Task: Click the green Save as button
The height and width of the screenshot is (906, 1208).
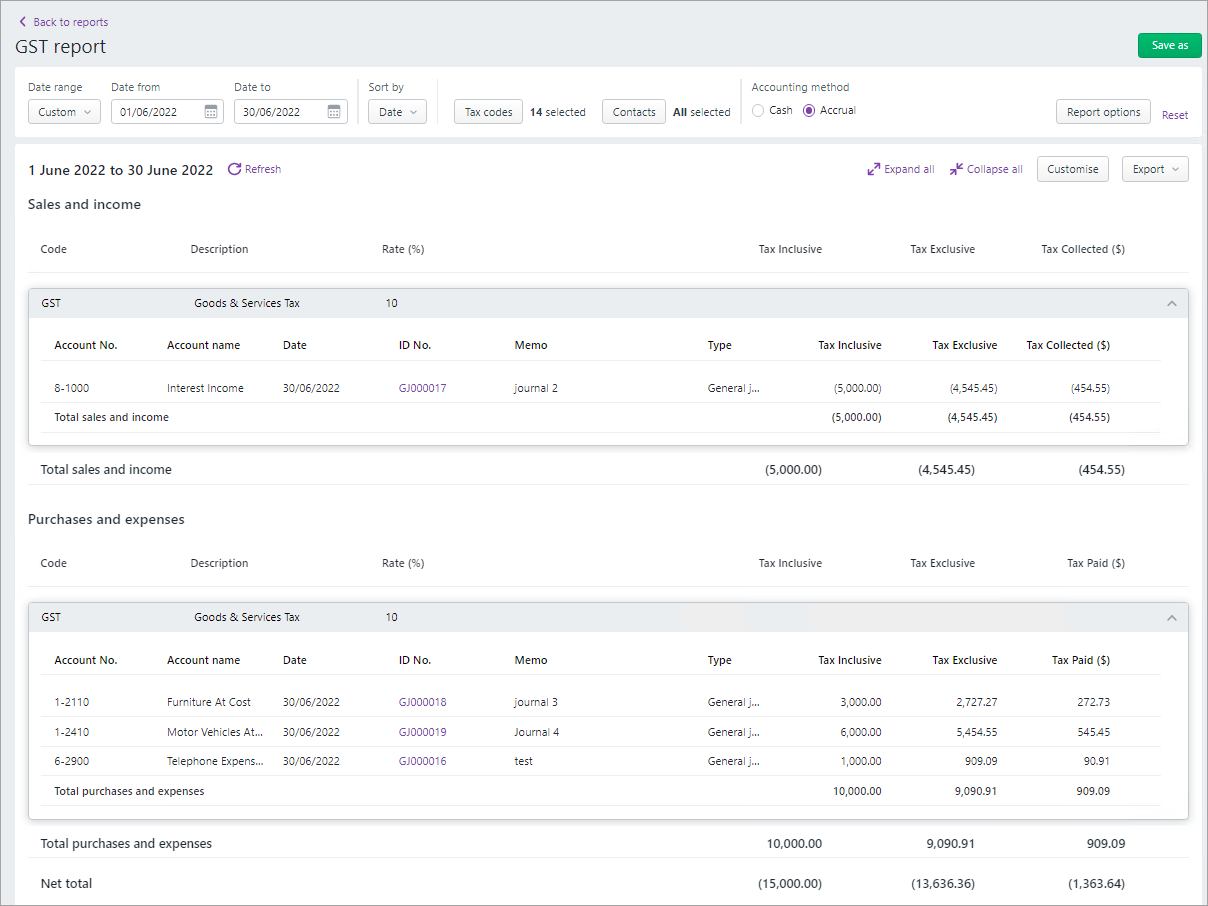Action: tap(1169, 45)
